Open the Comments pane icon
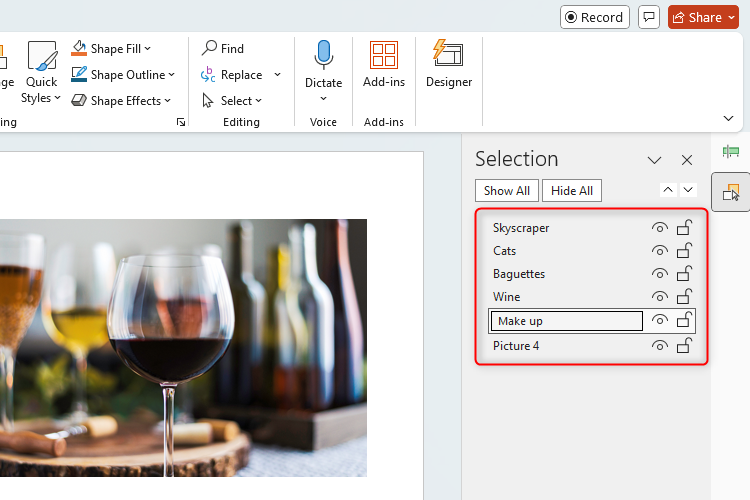 [649, 17]
